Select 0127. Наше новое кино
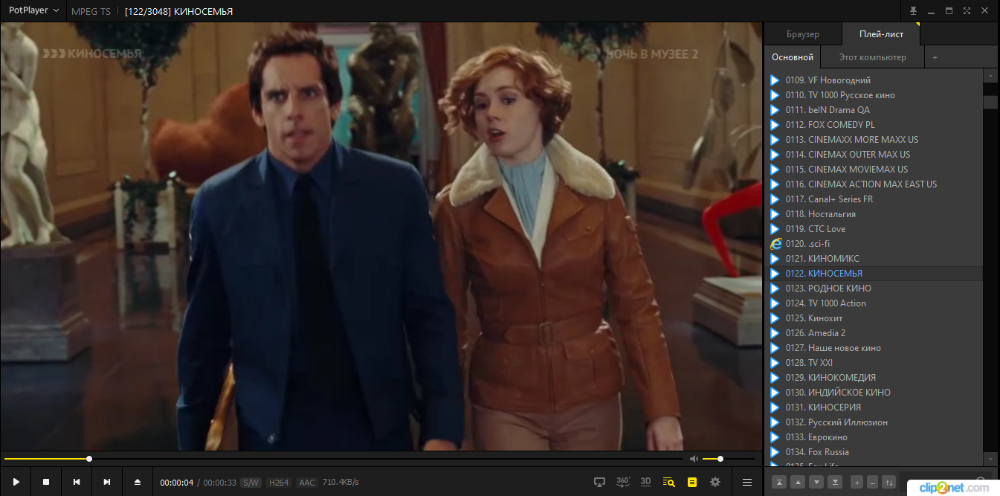The width and height of the screenshot is (1000, 496). click(x=873, y=348)
